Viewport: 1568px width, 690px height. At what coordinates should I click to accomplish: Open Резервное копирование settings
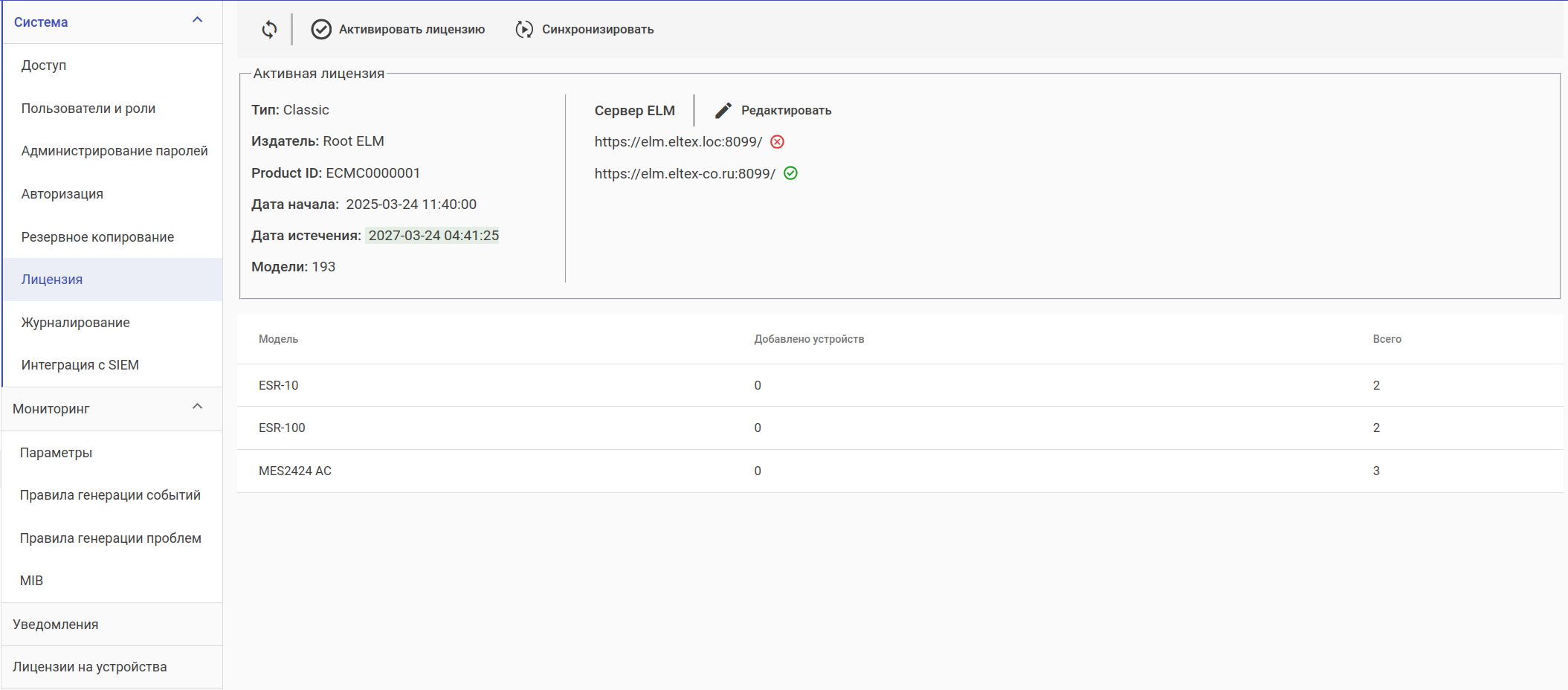point(97,237)
